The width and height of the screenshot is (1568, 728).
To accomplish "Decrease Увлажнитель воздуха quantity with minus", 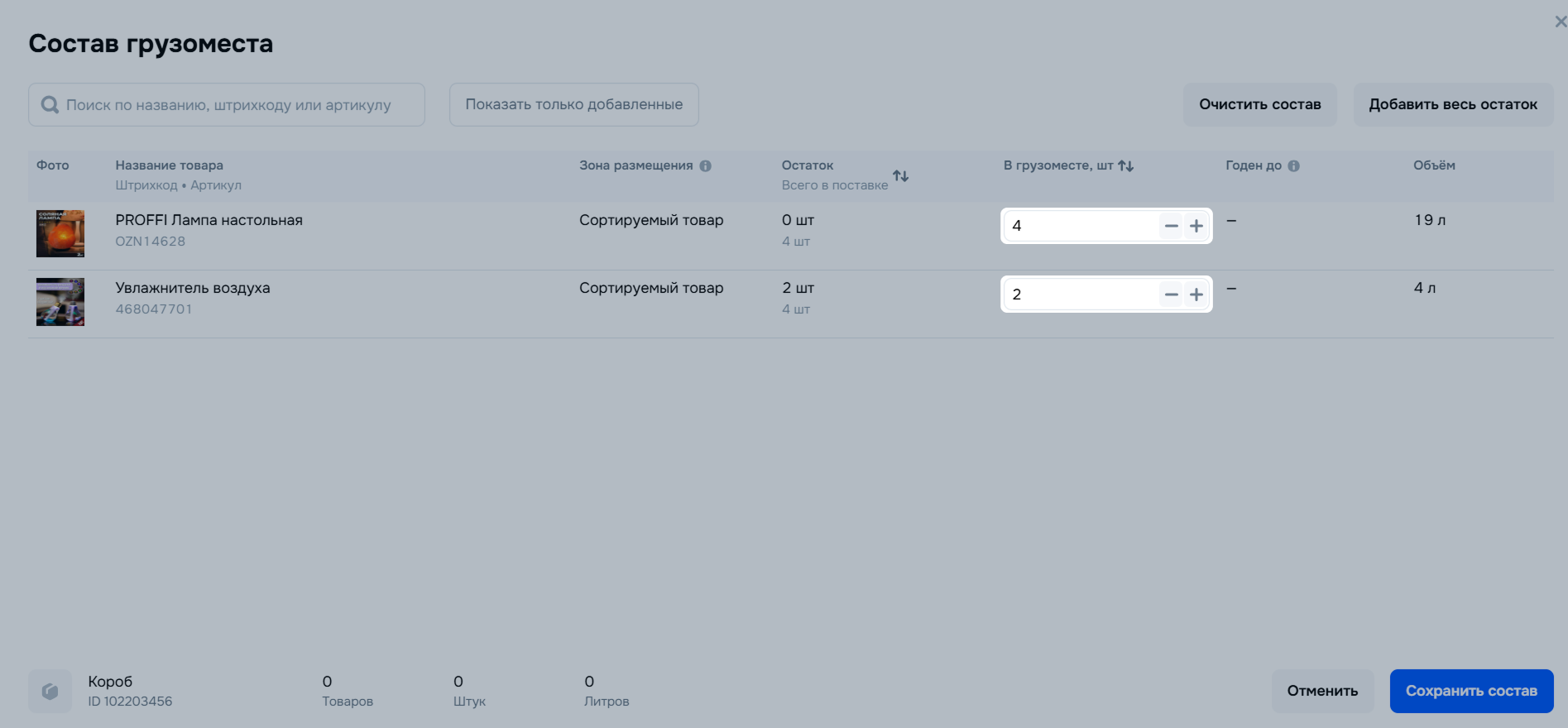I will pyautogui.click(x=1171, y=294).
